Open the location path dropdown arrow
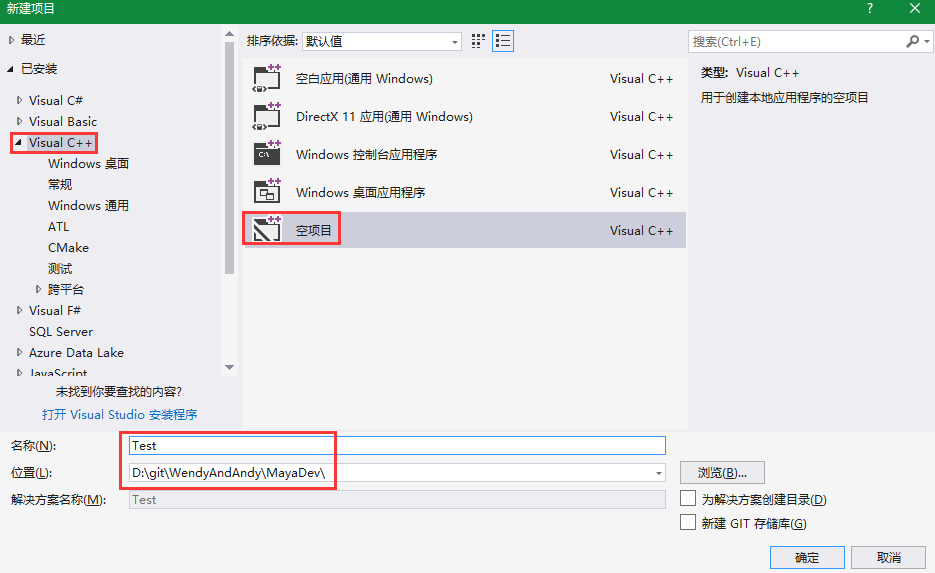This screenshot has height=573, width=935. point(658,473)
